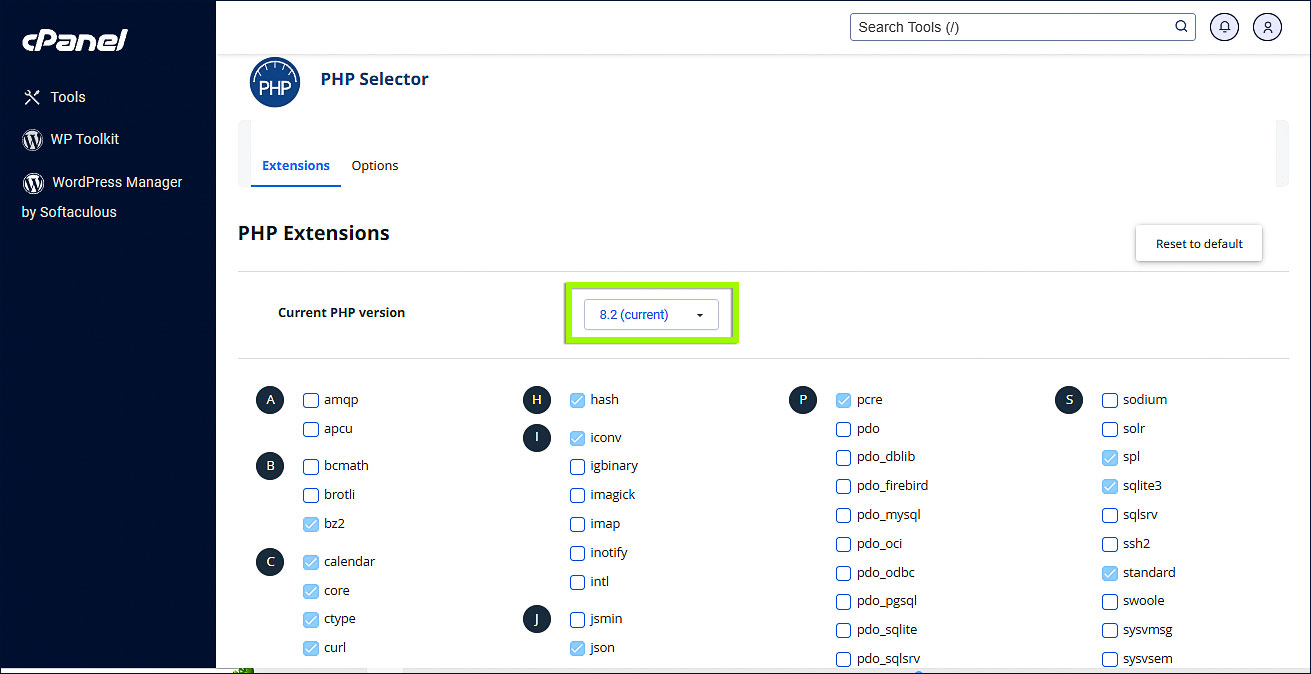Enable the sodium extension checkbox
The image size is (1311, 674).
[1110, 400]
